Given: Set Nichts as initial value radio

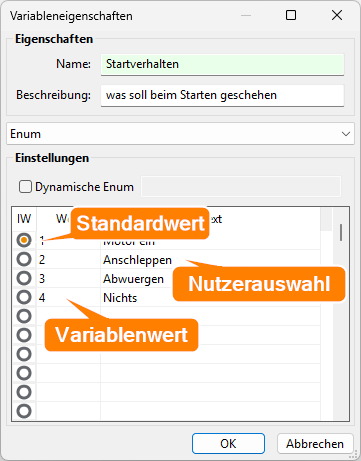Looking at the screenshot, I should click(24, 297).
